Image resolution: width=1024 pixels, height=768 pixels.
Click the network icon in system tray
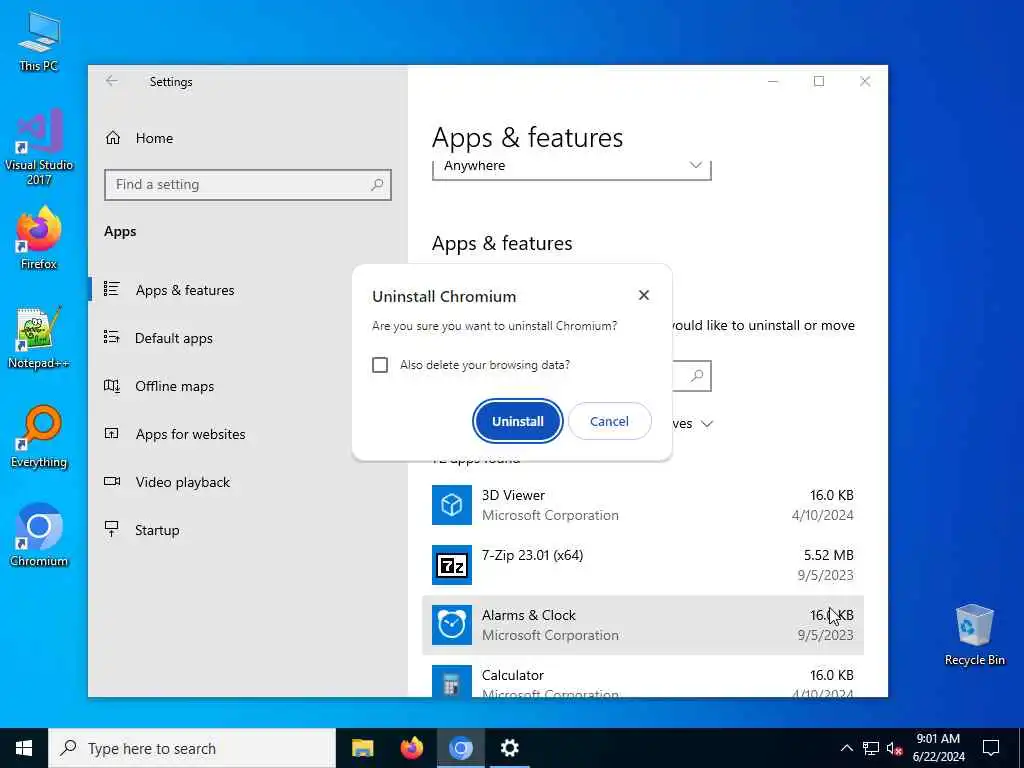coord(871,748)
